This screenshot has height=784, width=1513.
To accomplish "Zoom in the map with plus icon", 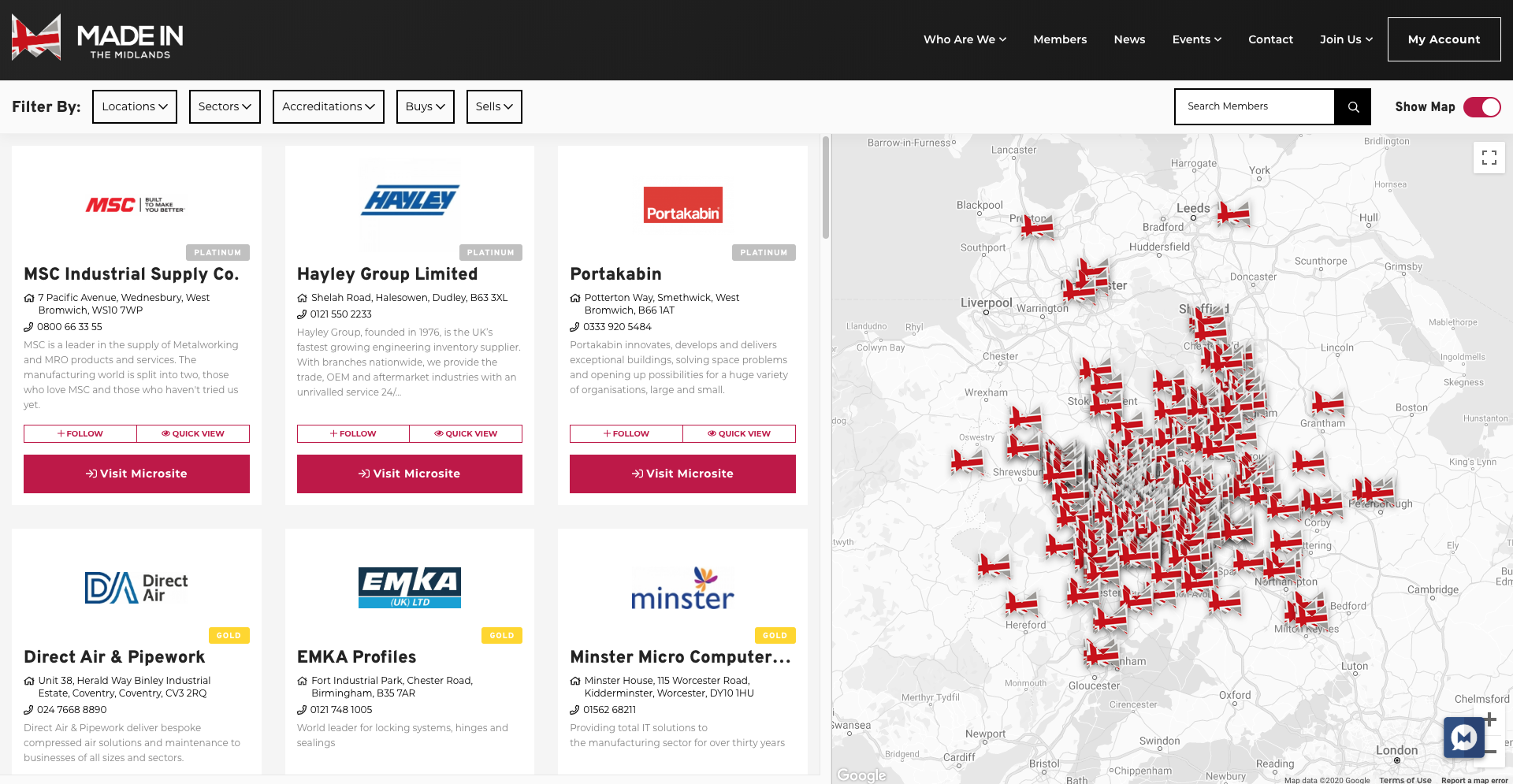I will pyautogui.click(x=1490, y=719).
